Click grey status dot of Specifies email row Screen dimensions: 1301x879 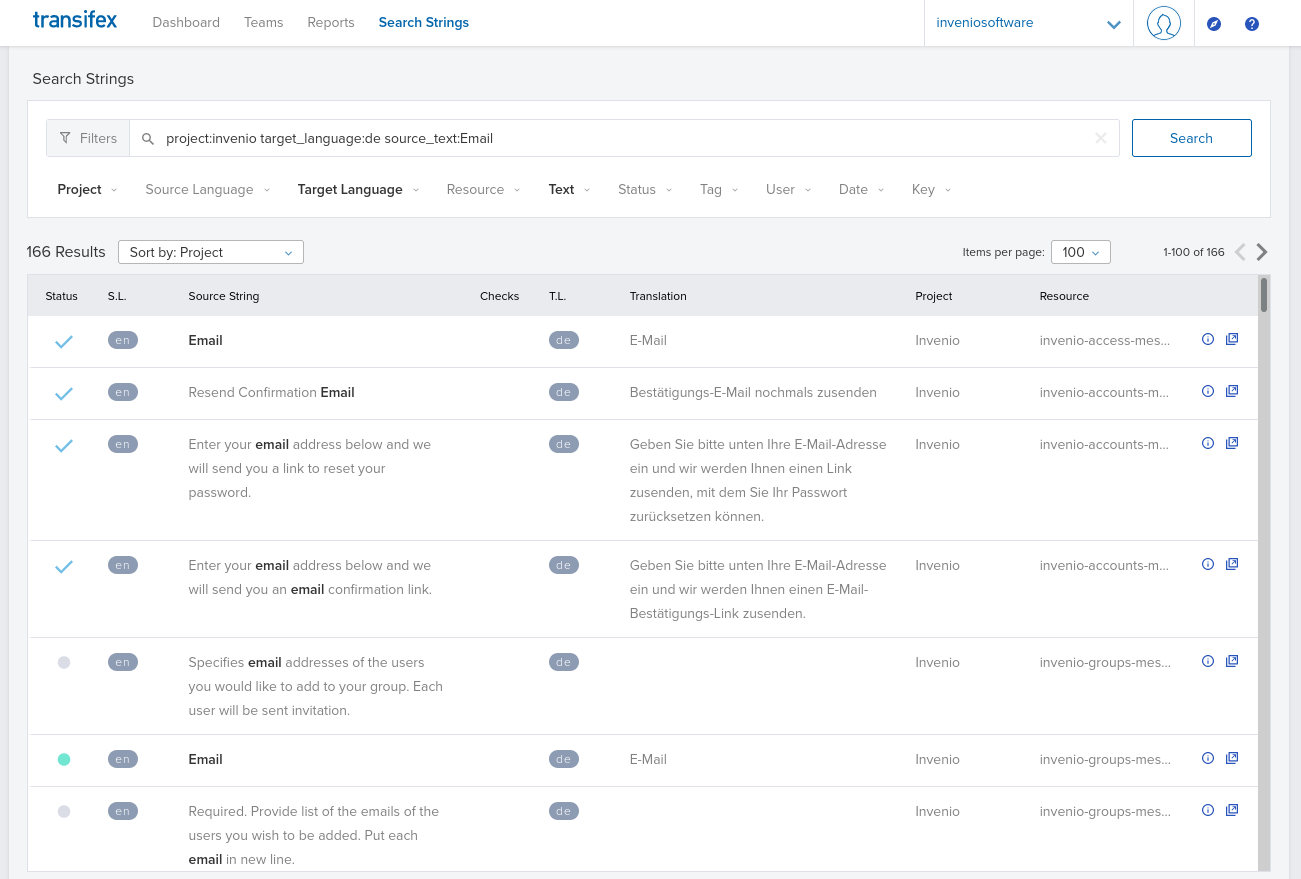click(x=64, y=663)
